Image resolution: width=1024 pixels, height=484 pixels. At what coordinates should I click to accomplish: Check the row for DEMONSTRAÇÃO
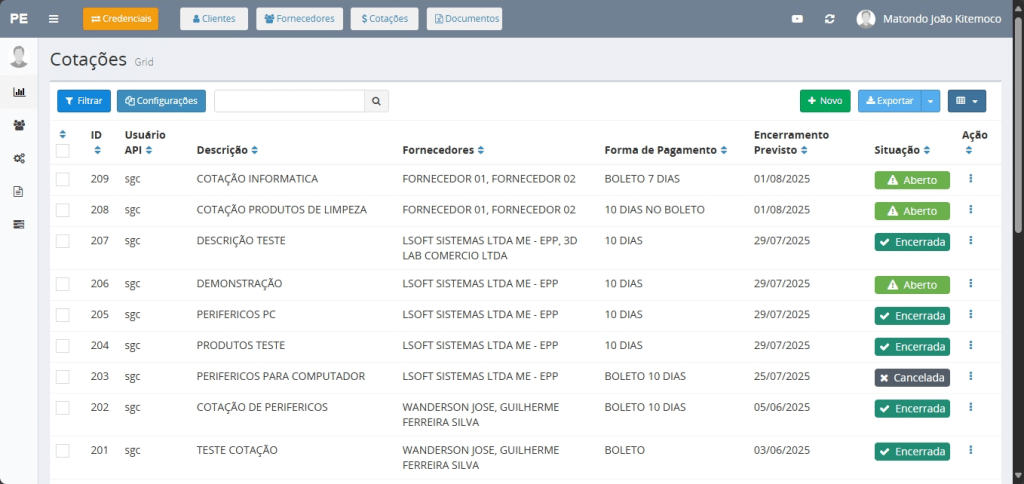coord(63,284)
